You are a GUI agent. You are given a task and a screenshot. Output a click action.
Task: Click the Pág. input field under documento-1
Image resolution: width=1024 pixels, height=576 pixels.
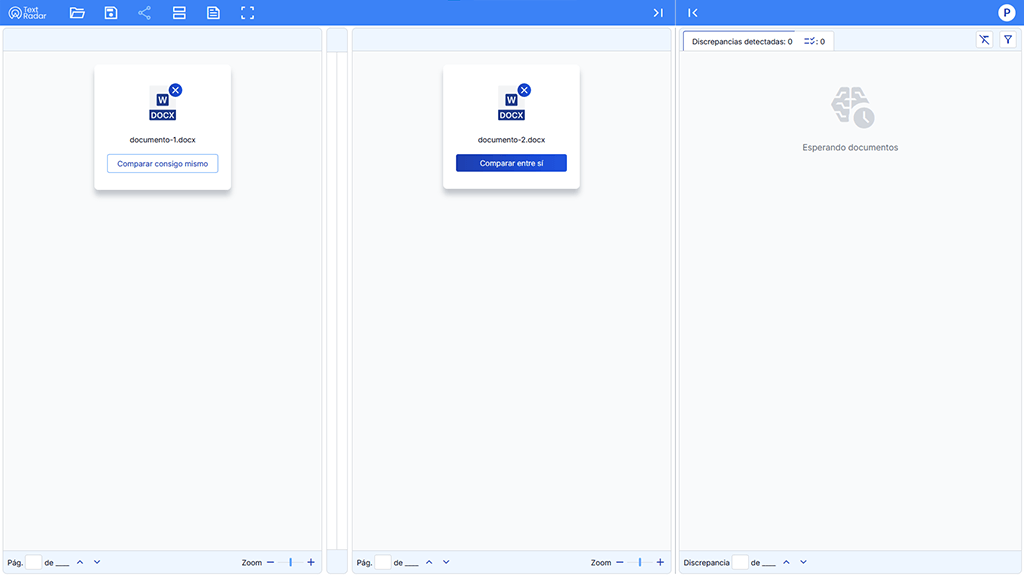(x=32, y=562)
